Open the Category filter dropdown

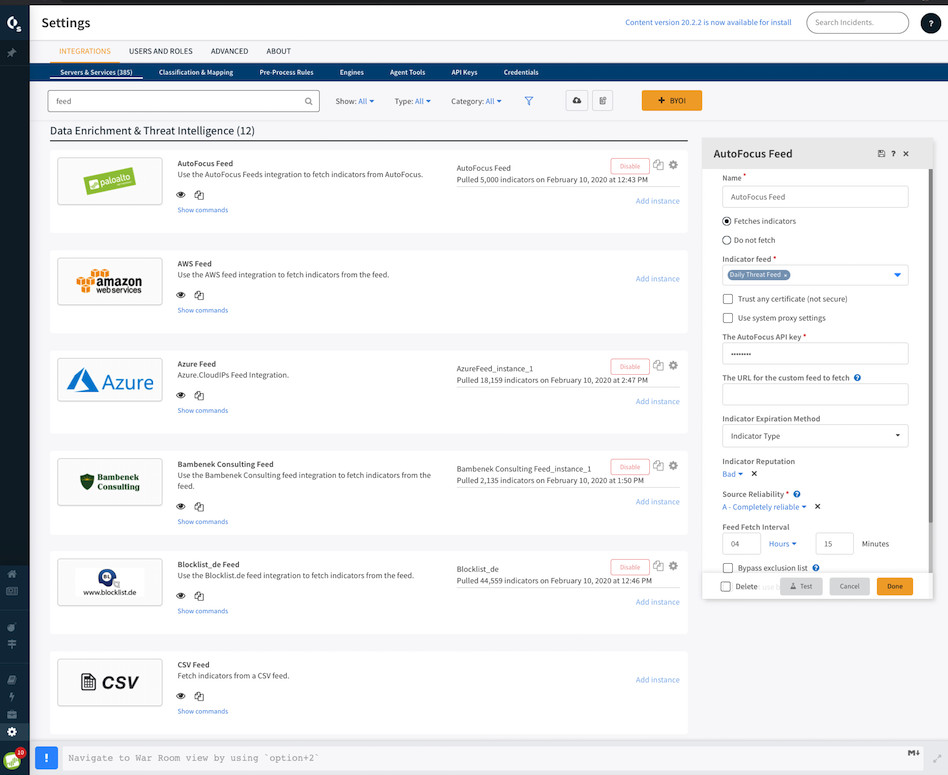476,101
